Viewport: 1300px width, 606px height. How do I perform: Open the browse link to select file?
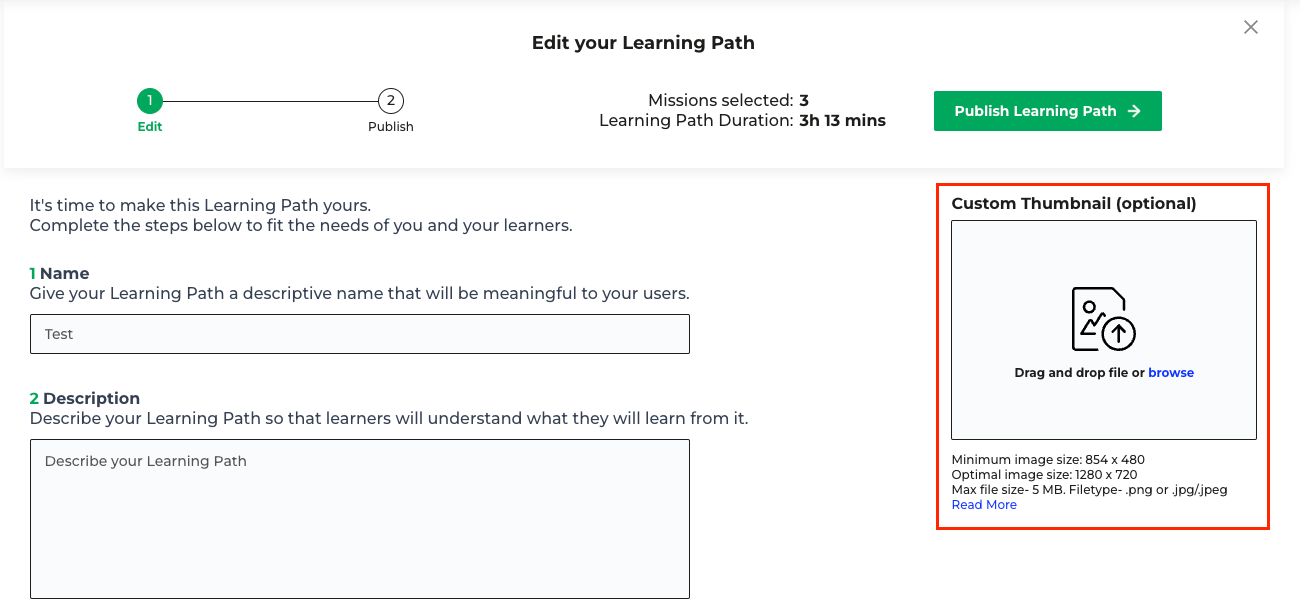point(1171,373)
